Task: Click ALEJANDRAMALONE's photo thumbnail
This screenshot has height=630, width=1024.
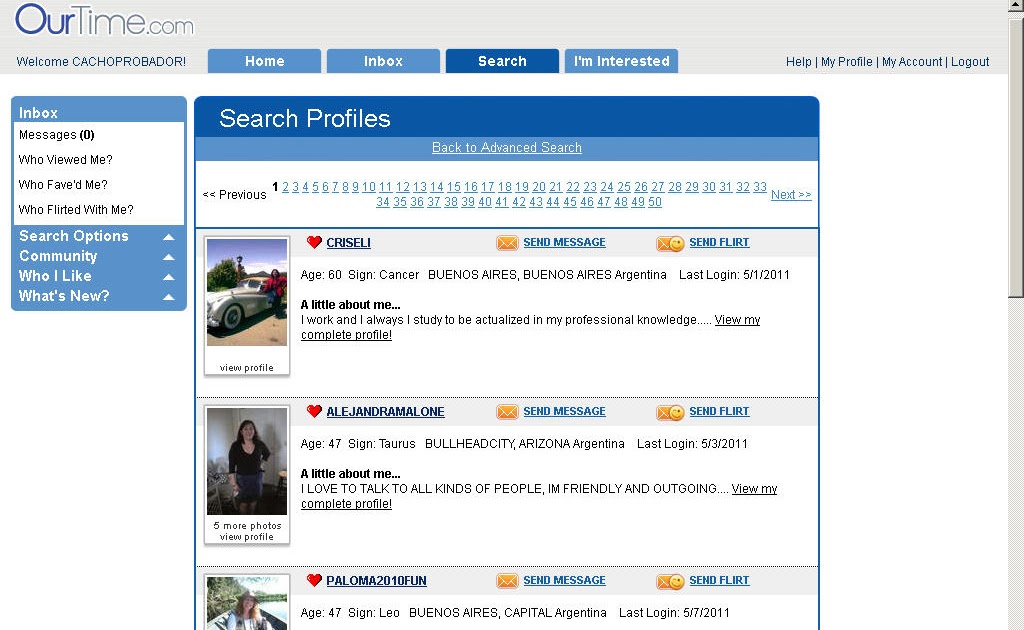Action: tap(247, 462)
